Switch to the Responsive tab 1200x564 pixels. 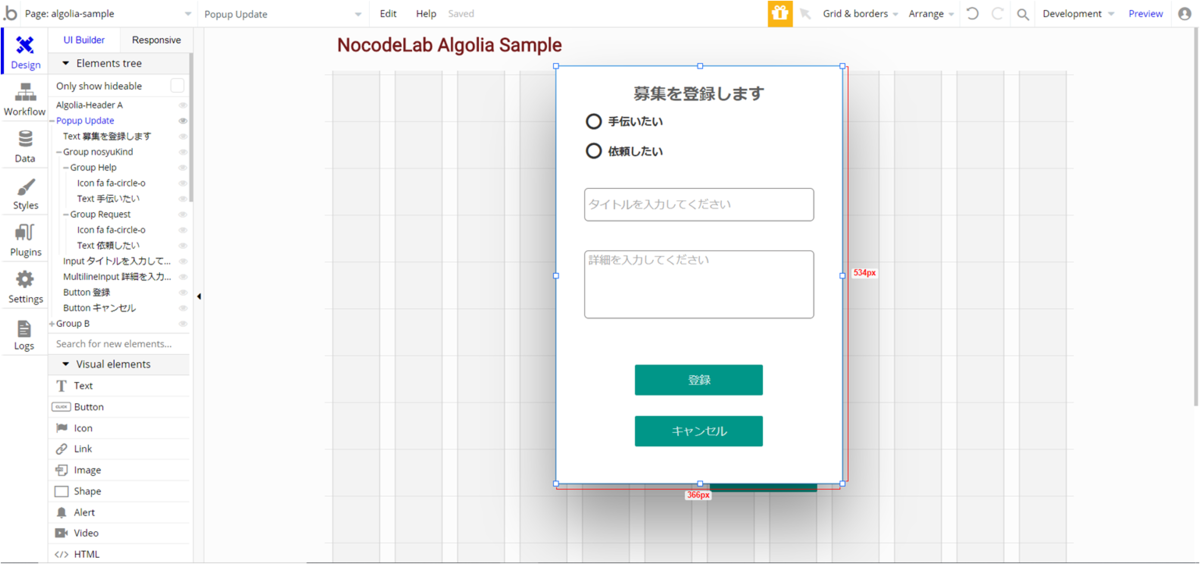pyautogui.click(x=156, y=40)
